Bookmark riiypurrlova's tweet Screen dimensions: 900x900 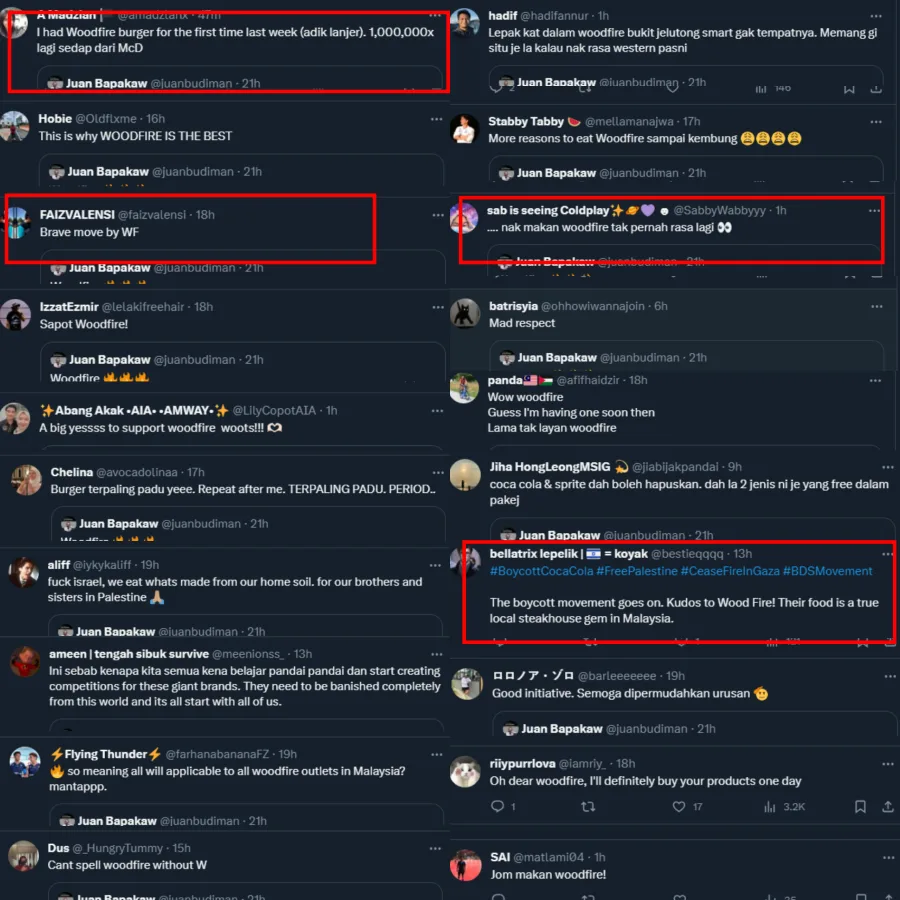(860, 806)
